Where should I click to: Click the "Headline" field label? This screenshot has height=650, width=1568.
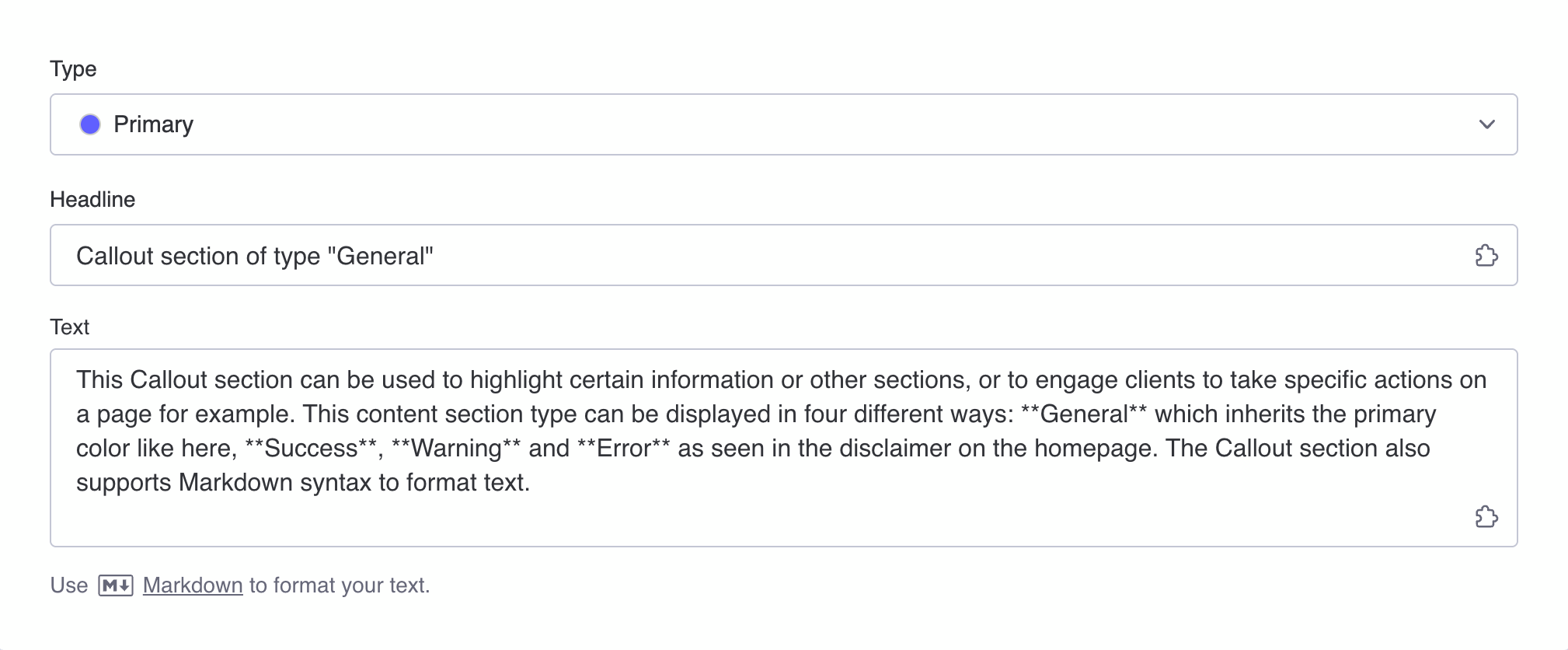92,200
